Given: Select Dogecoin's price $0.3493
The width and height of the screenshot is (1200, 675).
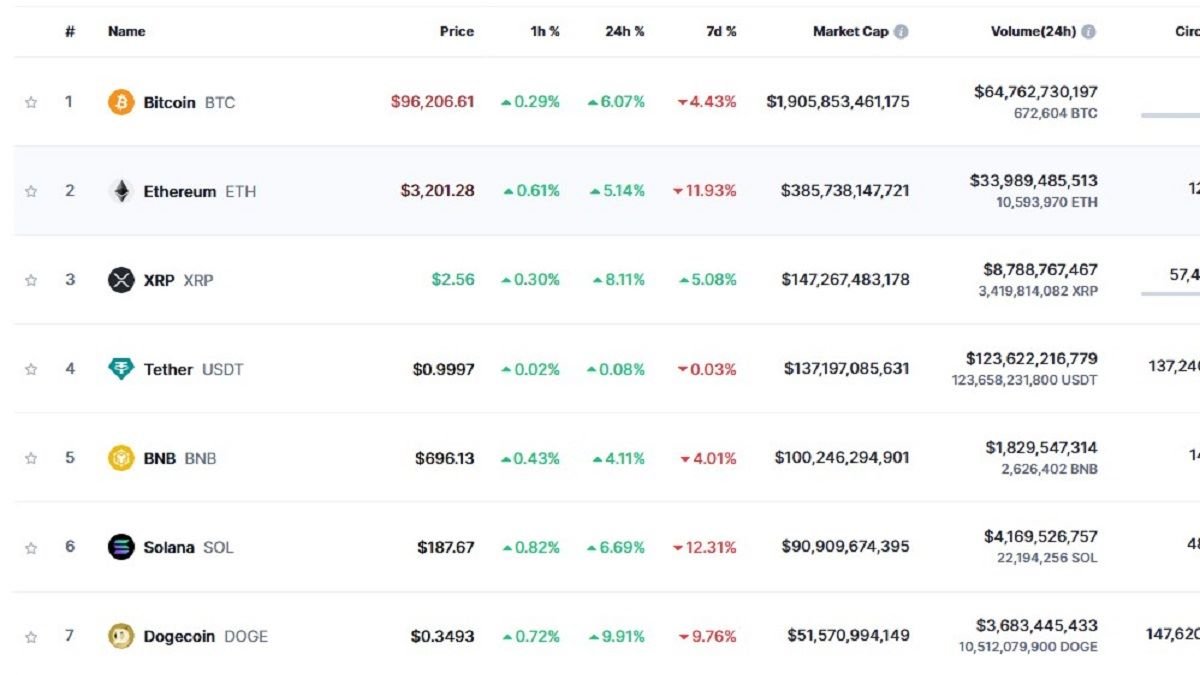Looking at the screenshot, I should [443, 636].
